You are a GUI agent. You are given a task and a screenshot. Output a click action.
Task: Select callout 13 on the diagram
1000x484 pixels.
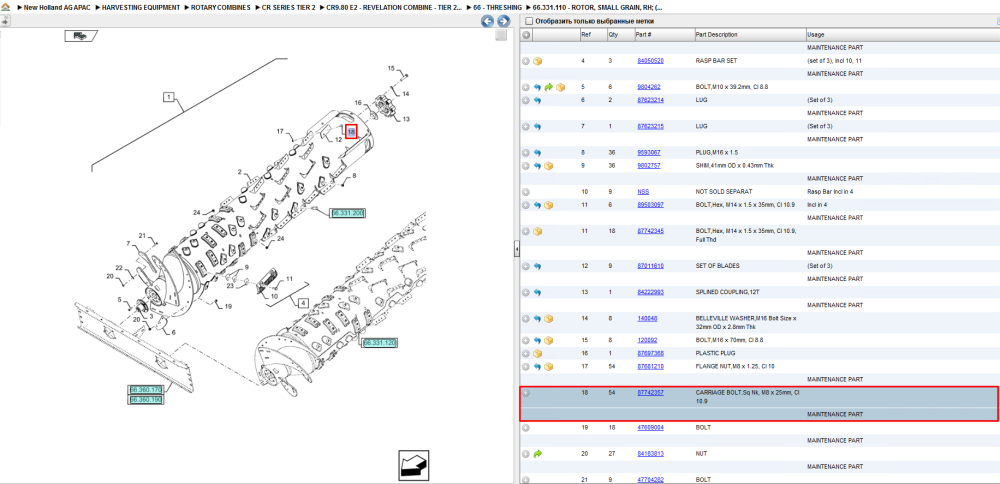tap(406, 119)
